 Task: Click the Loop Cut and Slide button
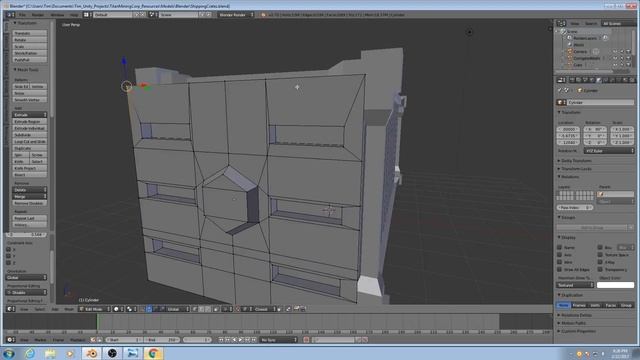[30, 141]
